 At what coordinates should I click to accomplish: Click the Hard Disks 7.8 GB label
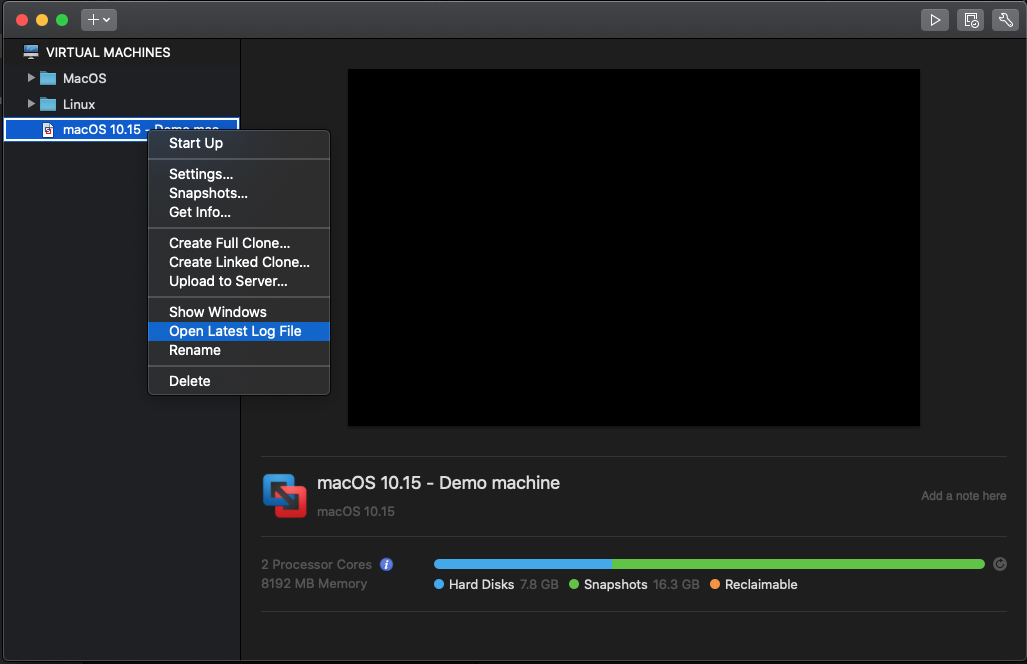pos(503,584)
